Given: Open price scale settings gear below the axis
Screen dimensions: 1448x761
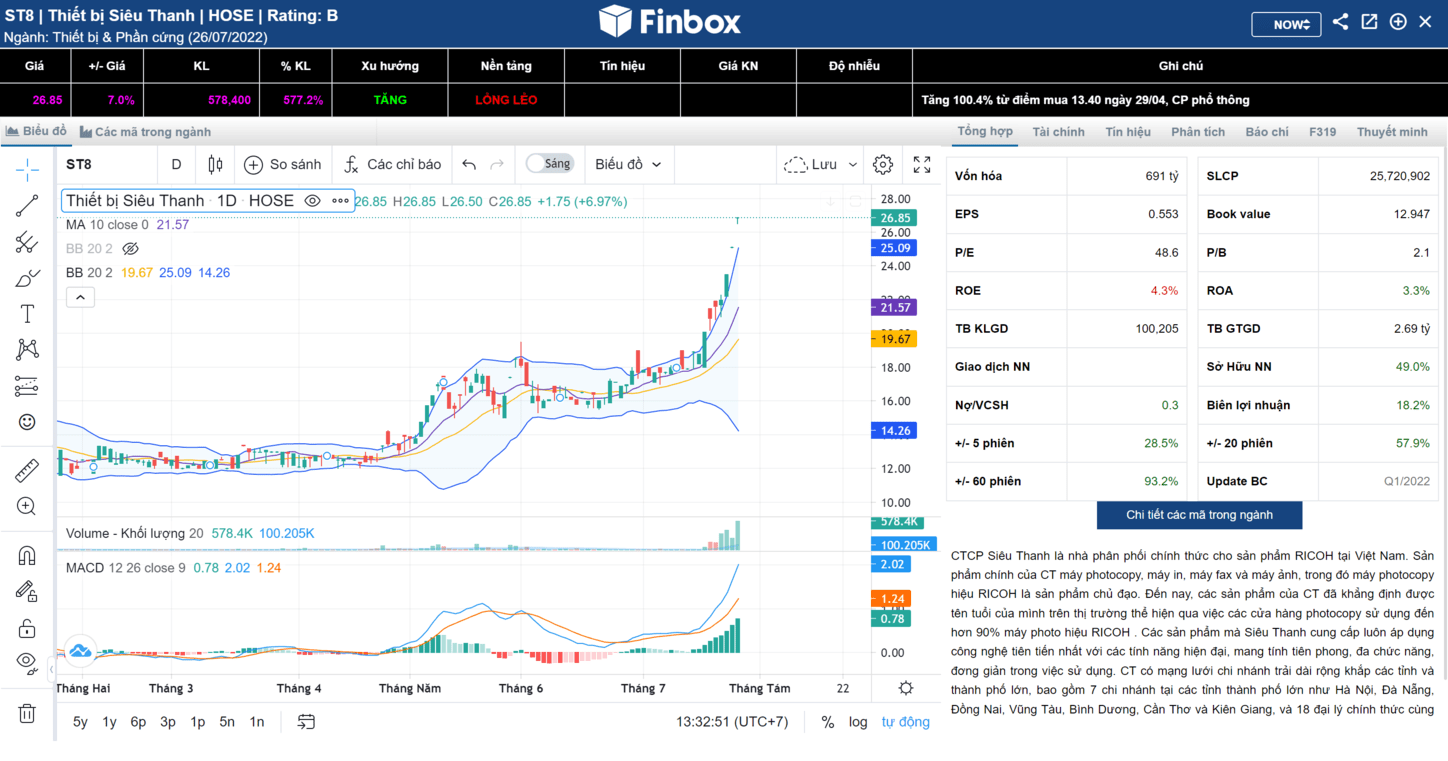Looking at the screenshot, I should point(906,688).
